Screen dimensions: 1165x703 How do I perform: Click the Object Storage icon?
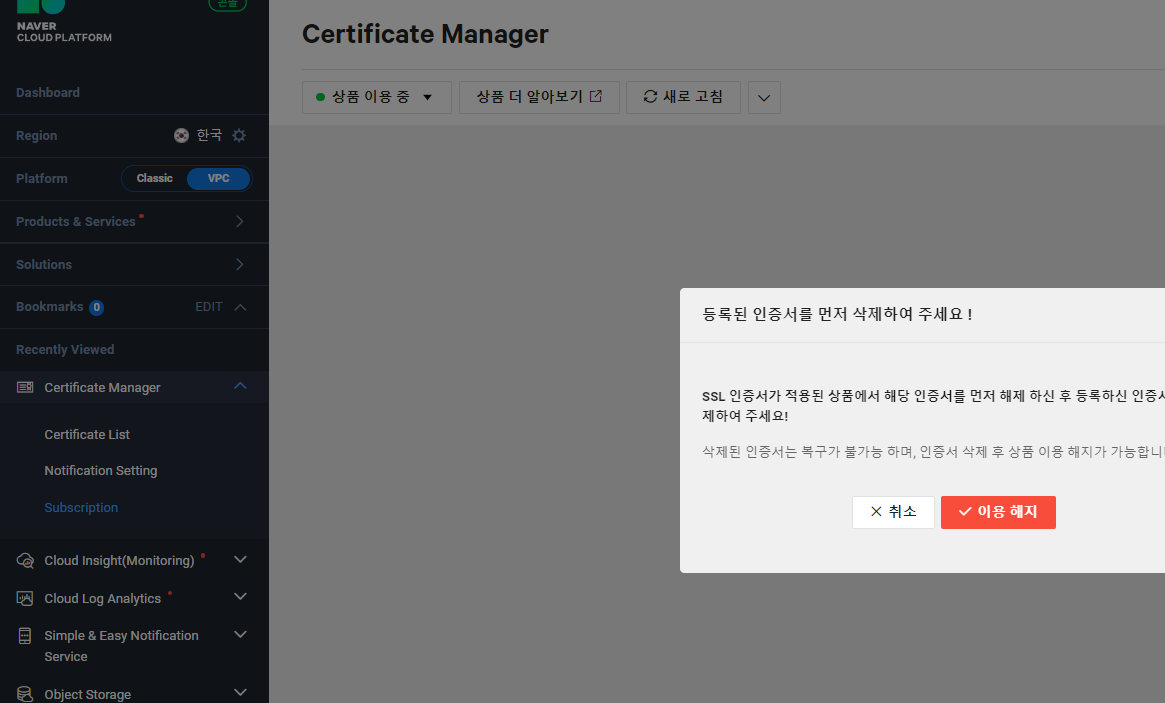pos(25,694)
